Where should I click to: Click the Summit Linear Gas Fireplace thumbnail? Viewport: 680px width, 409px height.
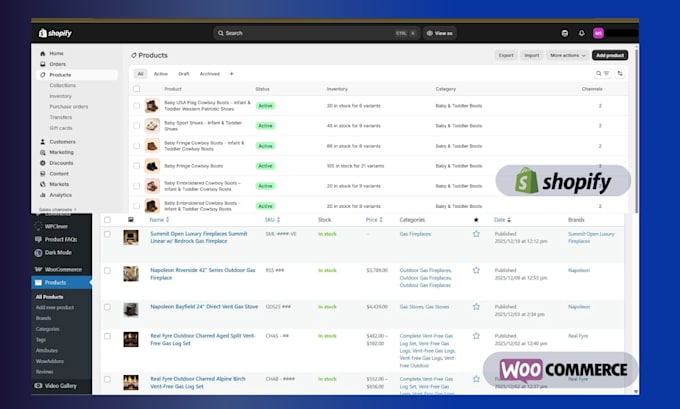point(131,237)
